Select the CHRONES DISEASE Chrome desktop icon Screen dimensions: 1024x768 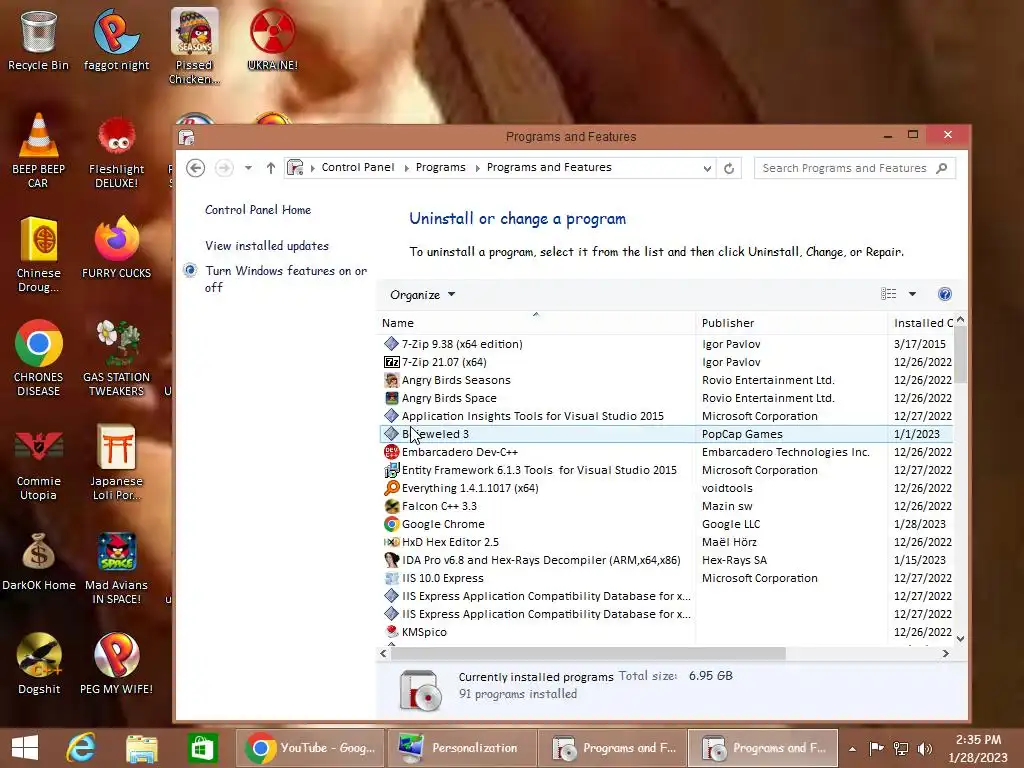pos(38,358)
